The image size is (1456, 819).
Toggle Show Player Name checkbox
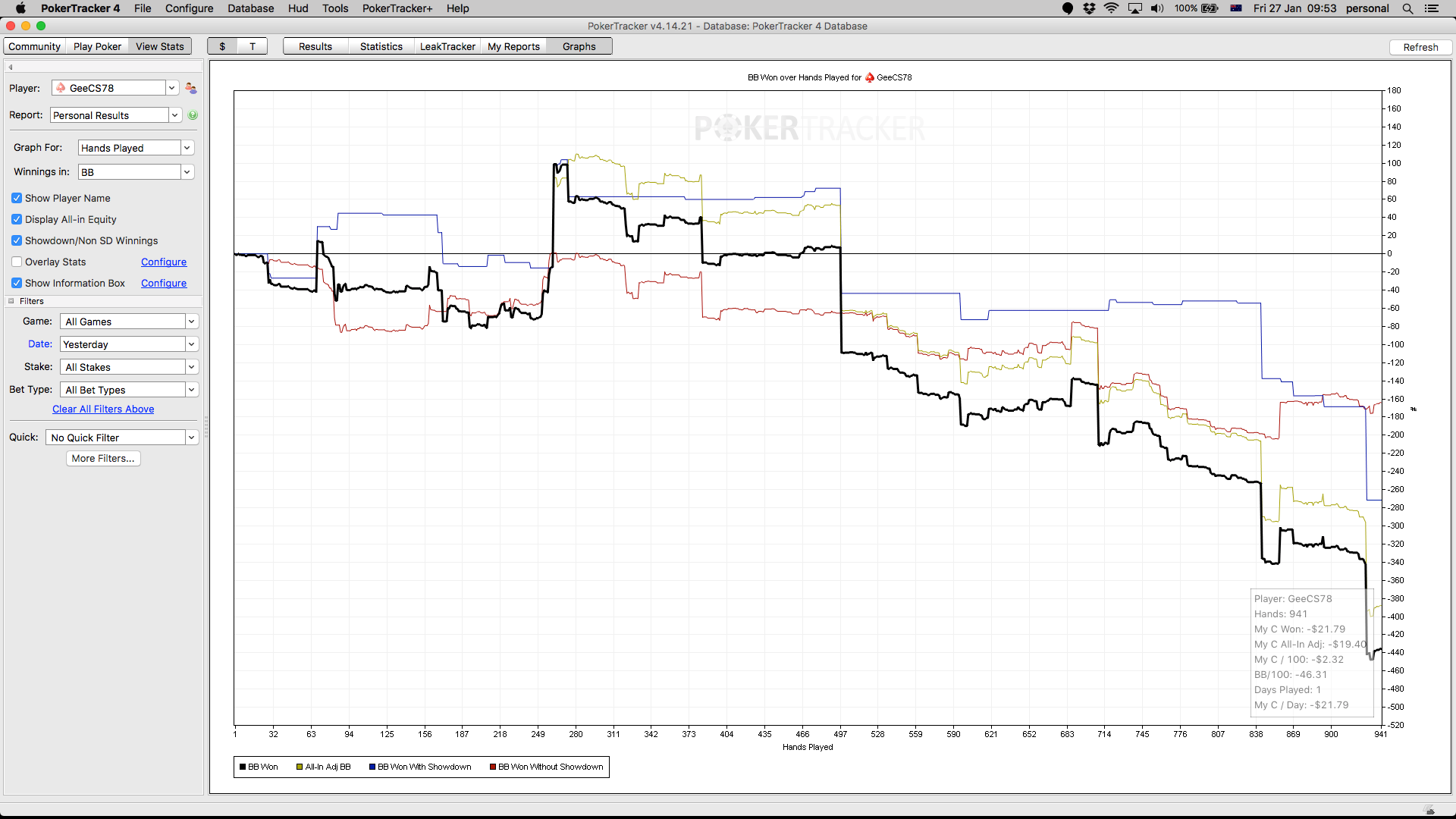pyautogui.click(x=17, y=198)
